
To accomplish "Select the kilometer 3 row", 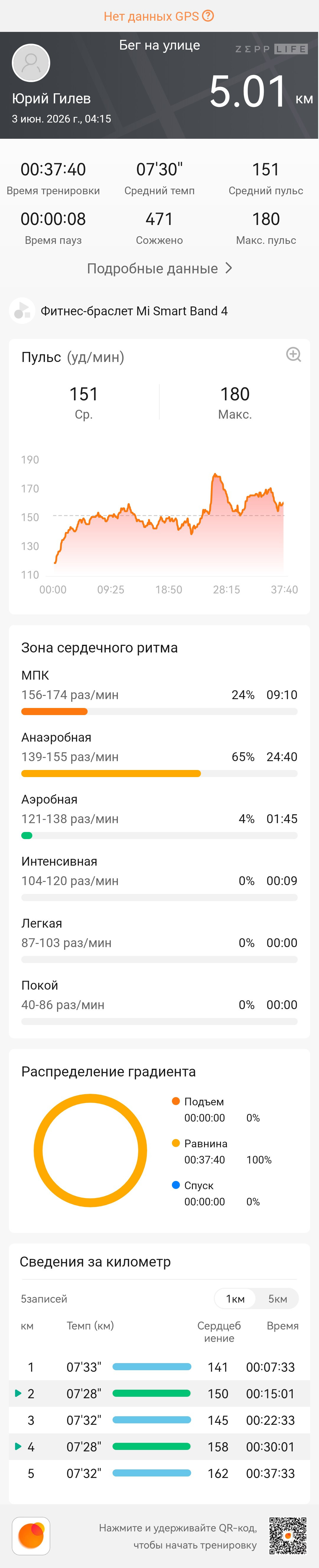I will (159, 1419).
